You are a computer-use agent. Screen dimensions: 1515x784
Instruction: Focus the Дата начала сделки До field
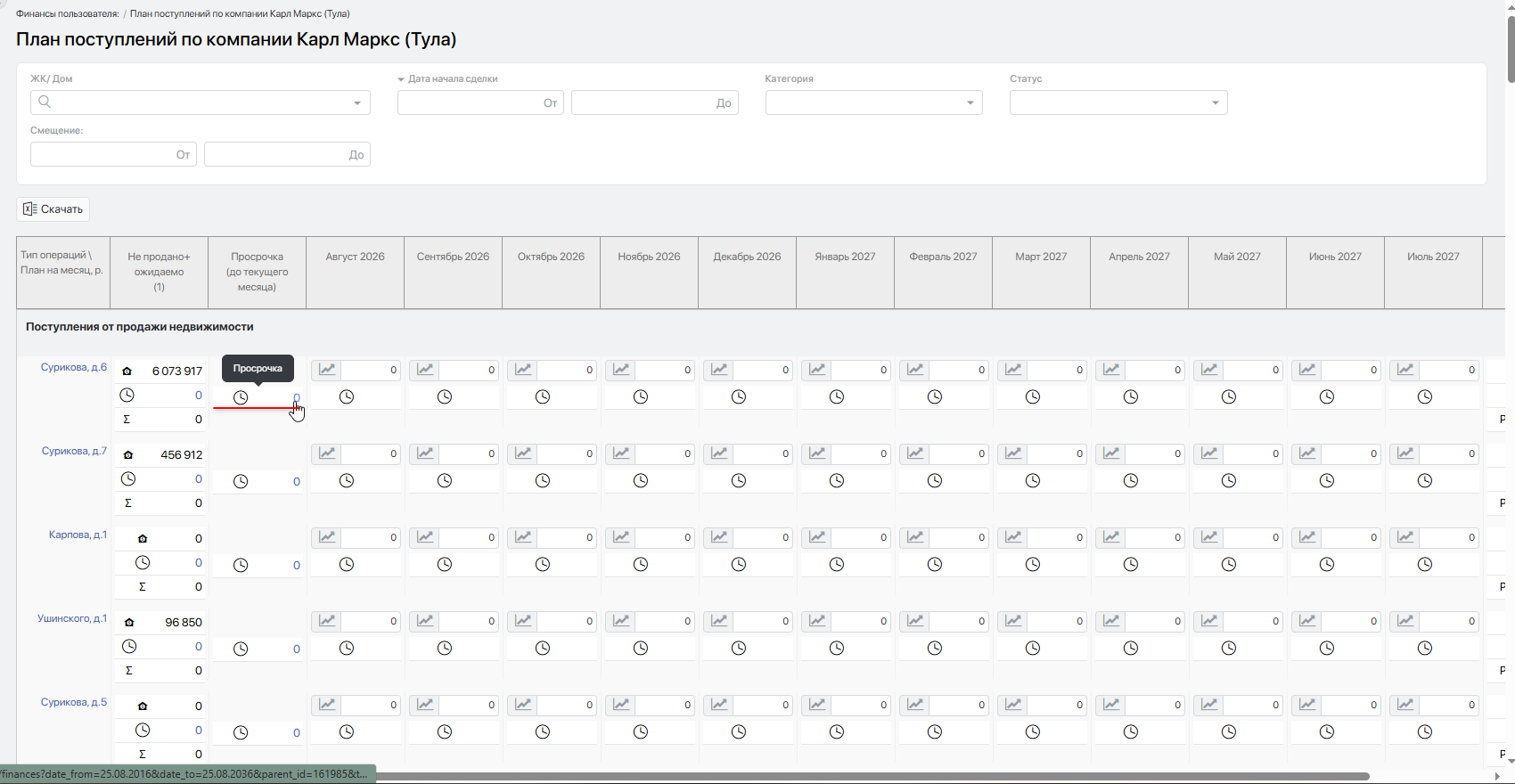click(655, 102)
